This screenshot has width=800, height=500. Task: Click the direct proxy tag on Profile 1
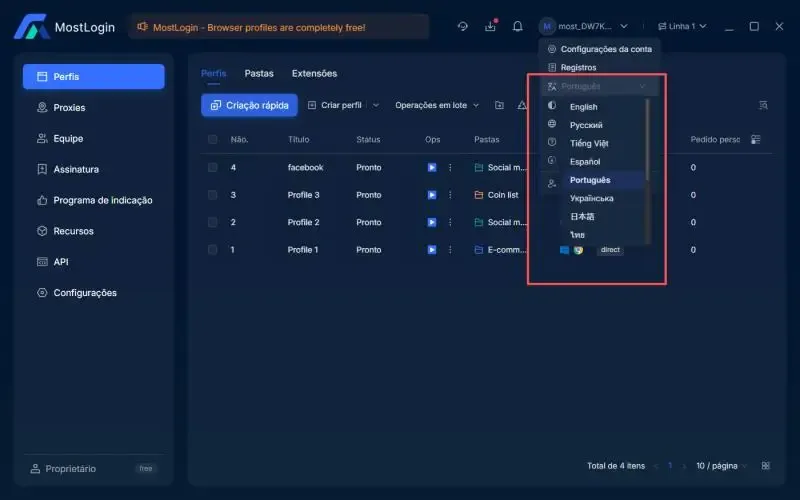coord(610,249)
